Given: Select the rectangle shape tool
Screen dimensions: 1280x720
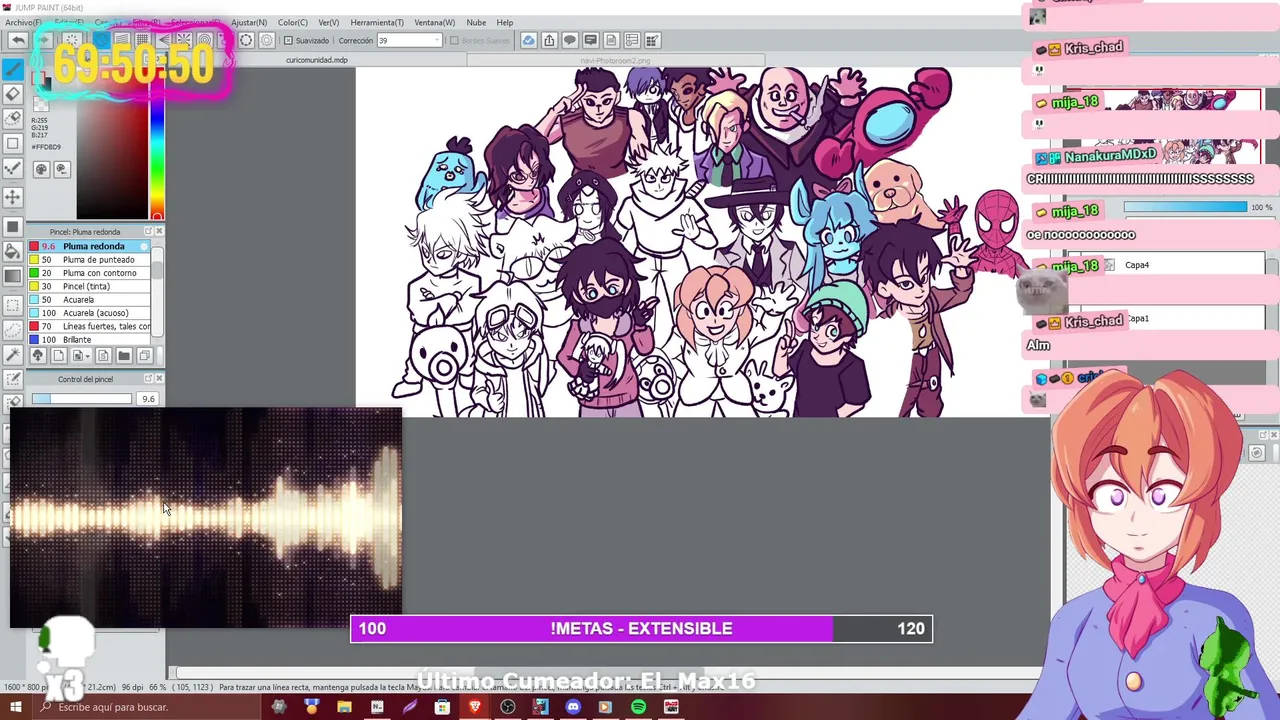Looking at the screenshot, I should tap(13, 144).
